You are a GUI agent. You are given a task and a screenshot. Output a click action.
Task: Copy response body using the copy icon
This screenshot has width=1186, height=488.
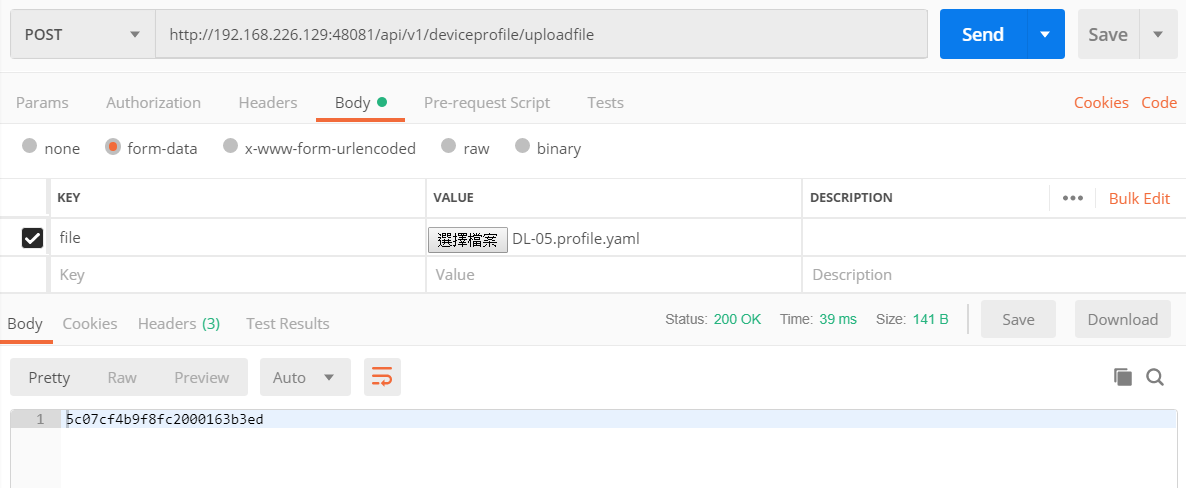(x=1123, y=377)
